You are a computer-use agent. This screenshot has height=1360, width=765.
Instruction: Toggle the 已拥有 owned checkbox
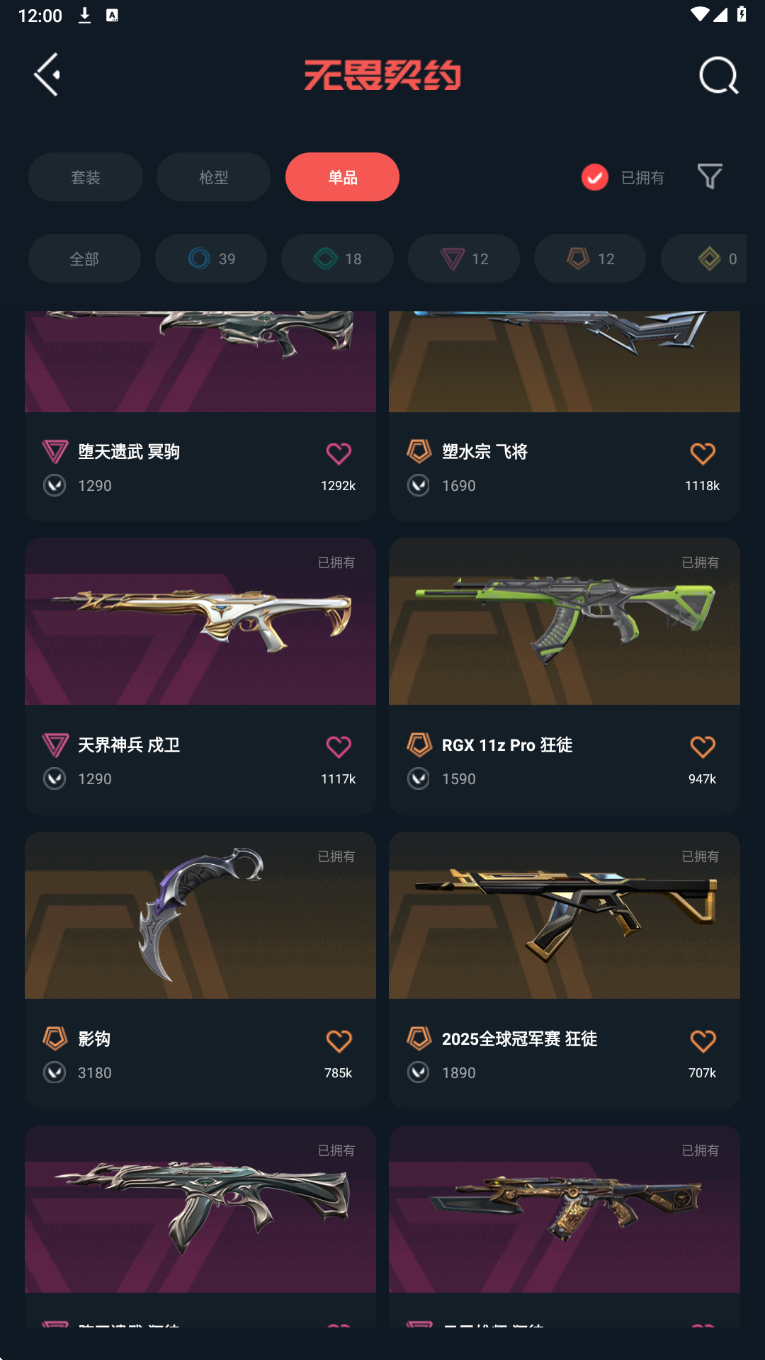click(x=595, y=177)
